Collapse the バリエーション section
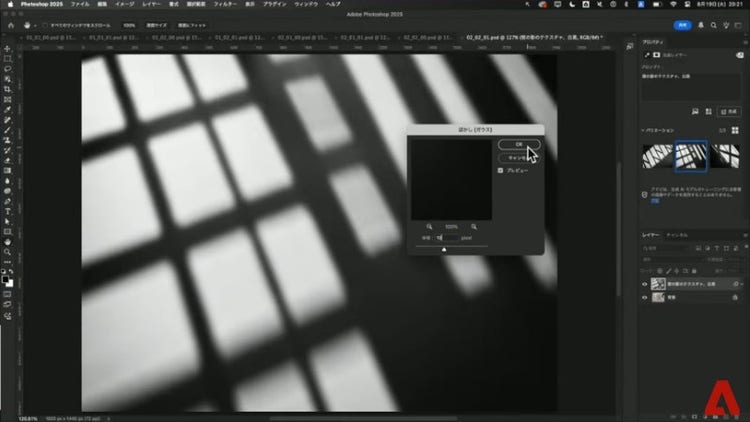The width and height of the screenshot is (750, 422). point(645,131)
